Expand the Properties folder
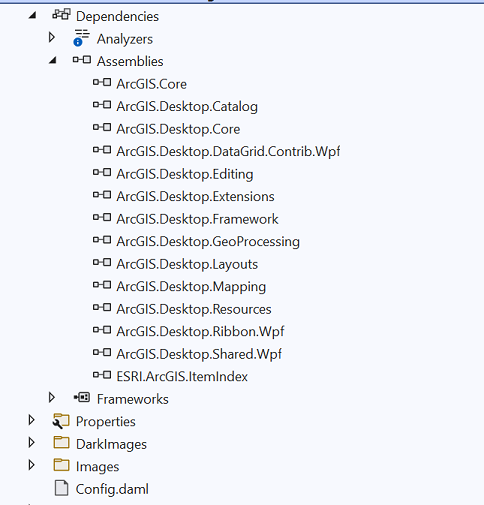Screen dimensions: 484x505 [32, 420]
